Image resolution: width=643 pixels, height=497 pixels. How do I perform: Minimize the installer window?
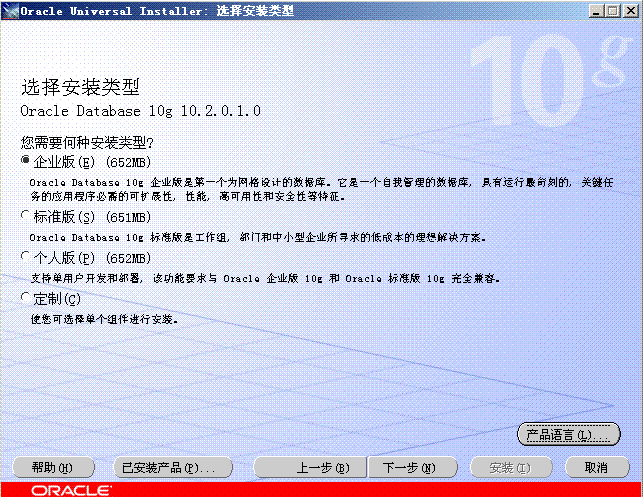point(596,11)
